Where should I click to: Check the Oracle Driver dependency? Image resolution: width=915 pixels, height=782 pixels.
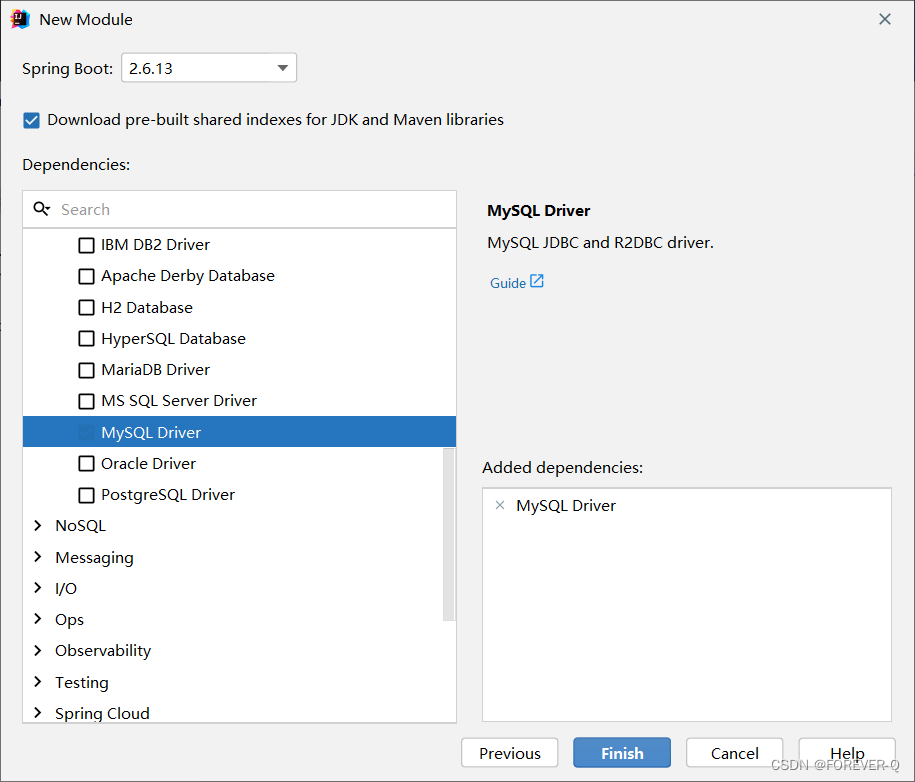(86, 463)
